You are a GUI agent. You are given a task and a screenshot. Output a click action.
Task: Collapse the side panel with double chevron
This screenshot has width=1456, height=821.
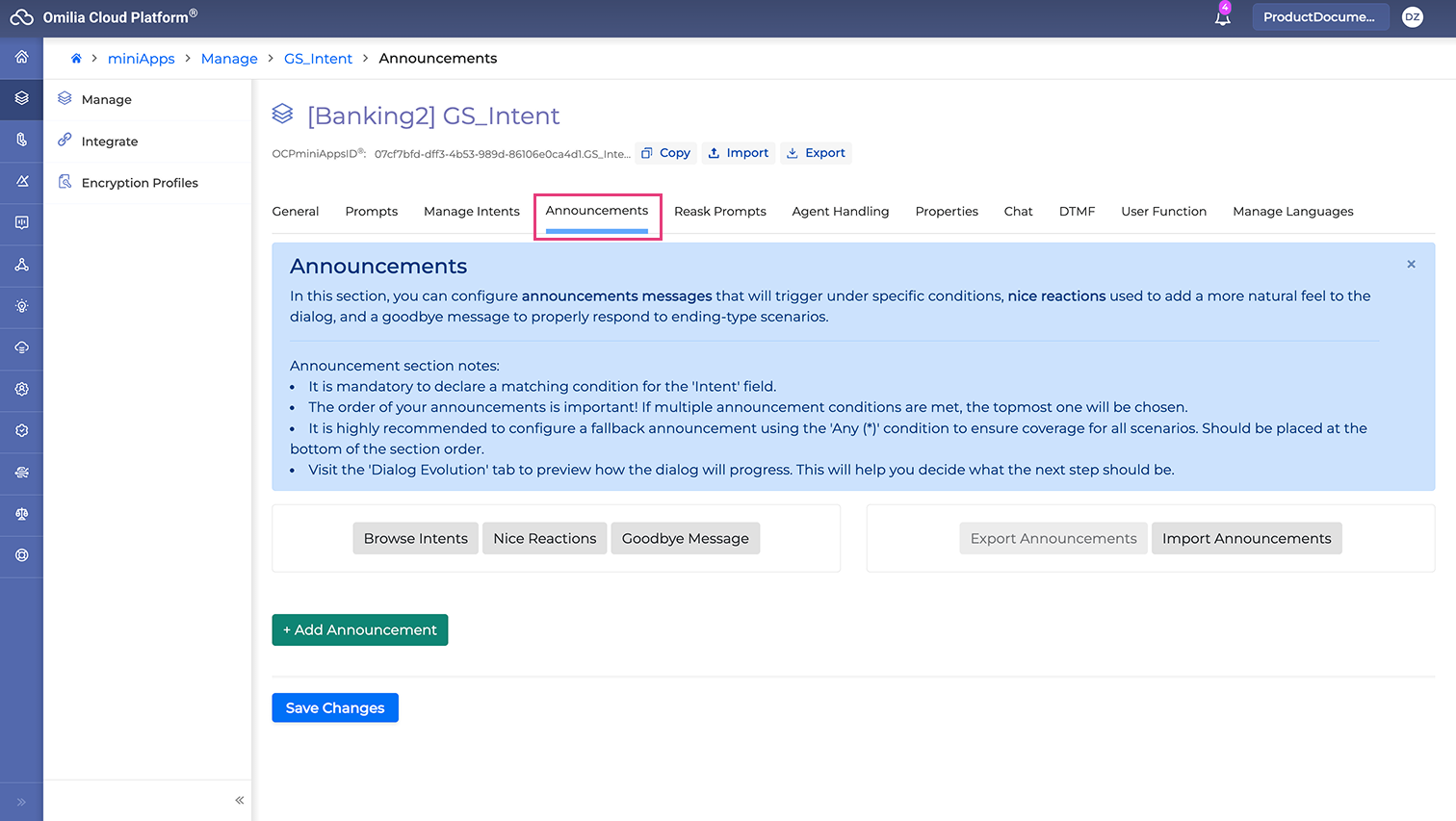(239, 800)
